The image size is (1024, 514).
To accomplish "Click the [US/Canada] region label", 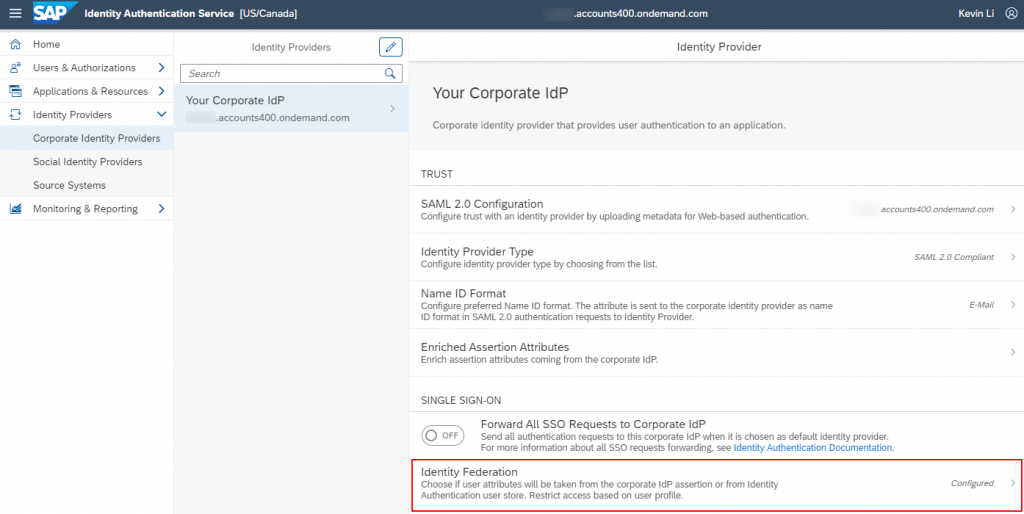I will (x=268, y=14).
